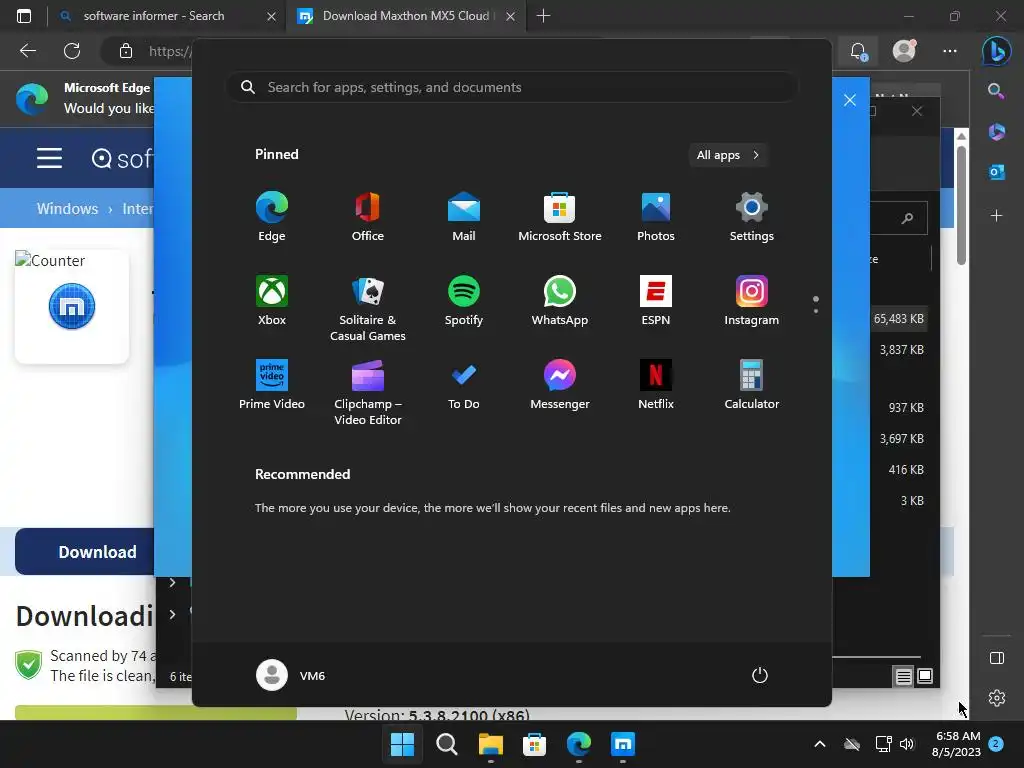This screenshot has height=768, width=1024.
Task: Open Edge from pinned apps
Action: point(272,217)
